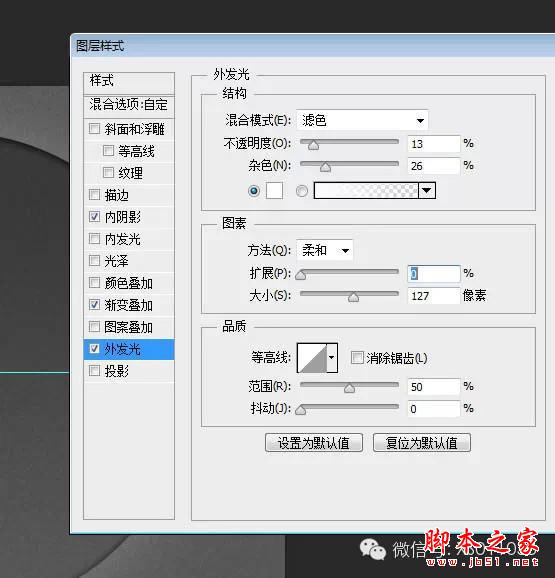Open the 混合模式 滤色 dropdown
This screenshot has height=578, width=555.
tap(362, 120)
